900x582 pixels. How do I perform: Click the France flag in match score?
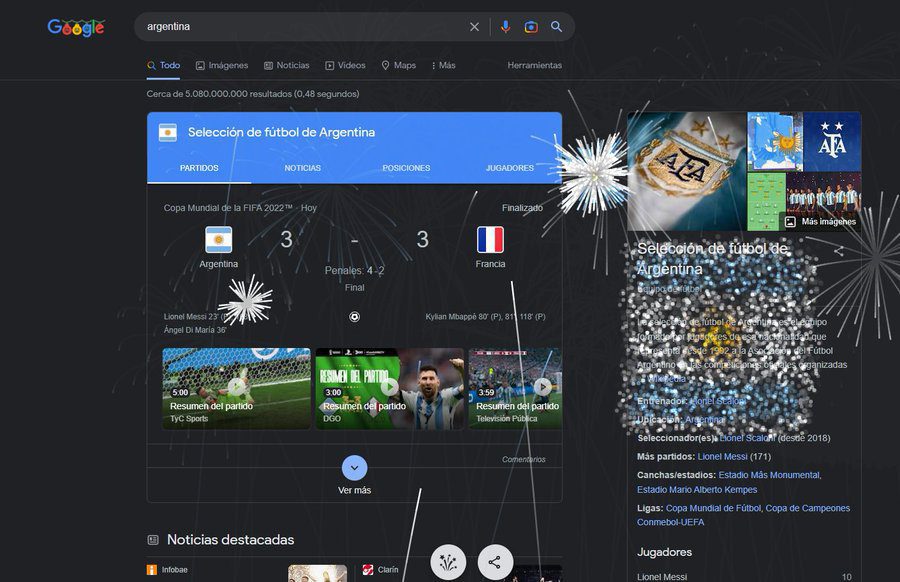click(490, 240)
